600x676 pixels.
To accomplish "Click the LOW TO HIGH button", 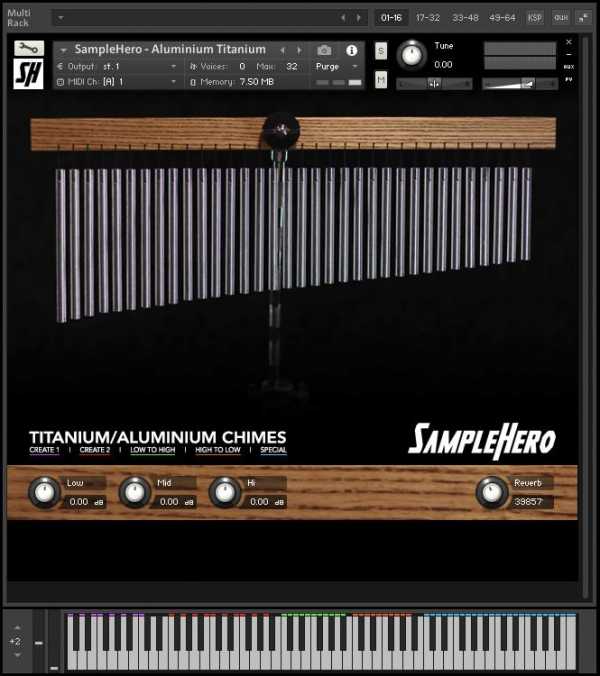I will (152, 451).
